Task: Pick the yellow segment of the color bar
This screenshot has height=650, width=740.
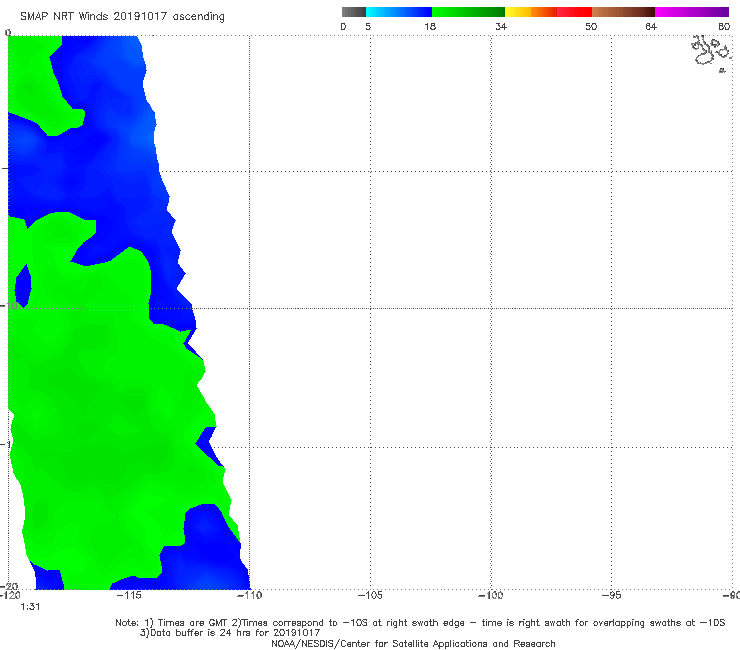Action: (518, 12)
